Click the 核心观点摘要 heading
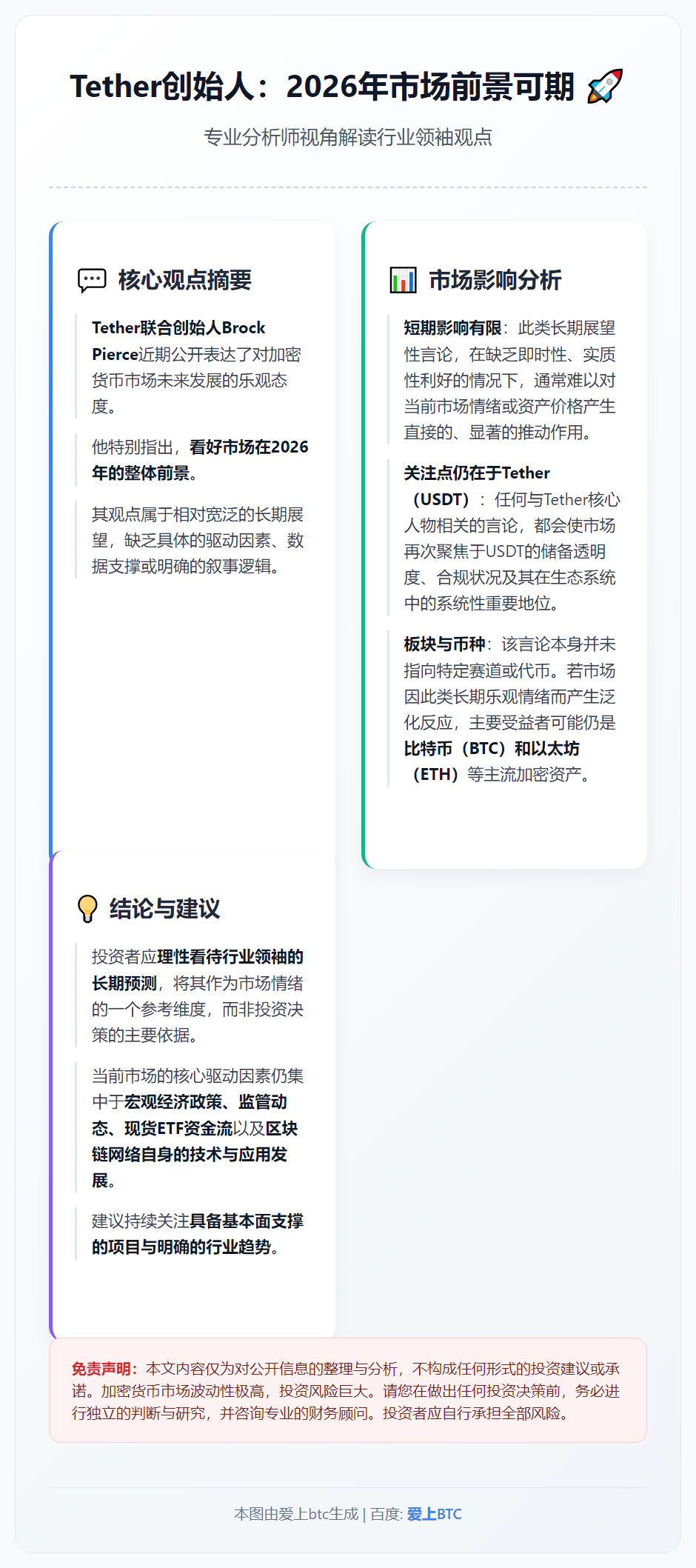This screenshot has width=696, height=1568. [185, 280]
